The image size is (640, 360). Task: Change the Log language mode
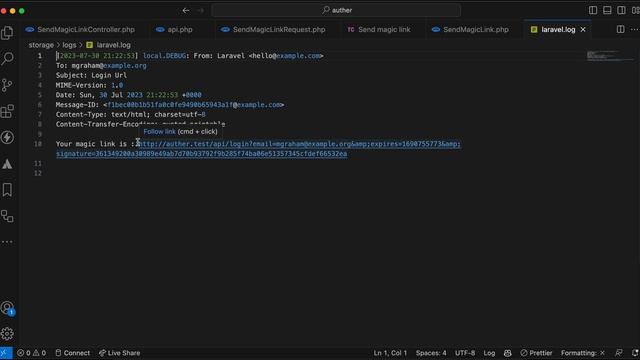pos(489,353)
